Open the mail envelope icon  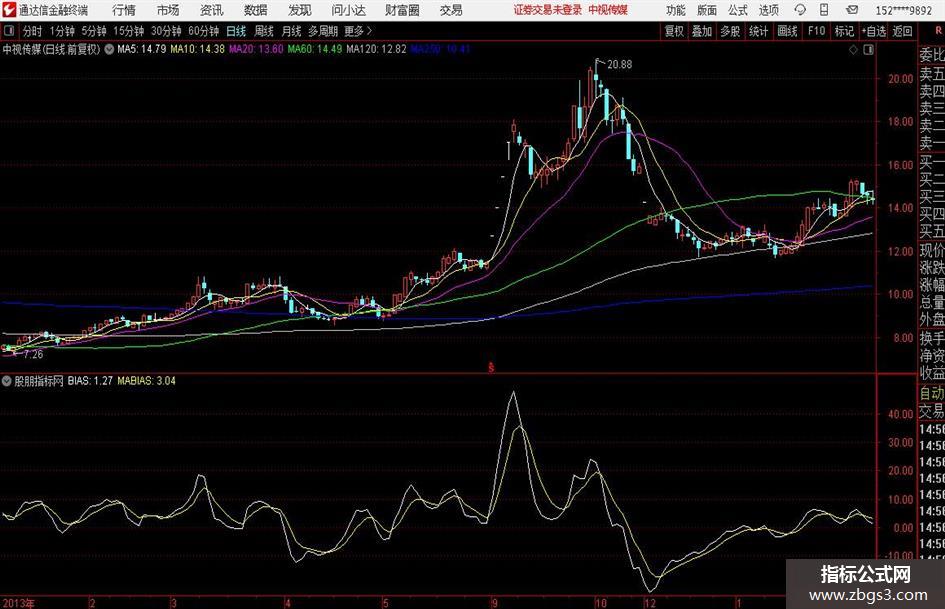pos(852,10)
